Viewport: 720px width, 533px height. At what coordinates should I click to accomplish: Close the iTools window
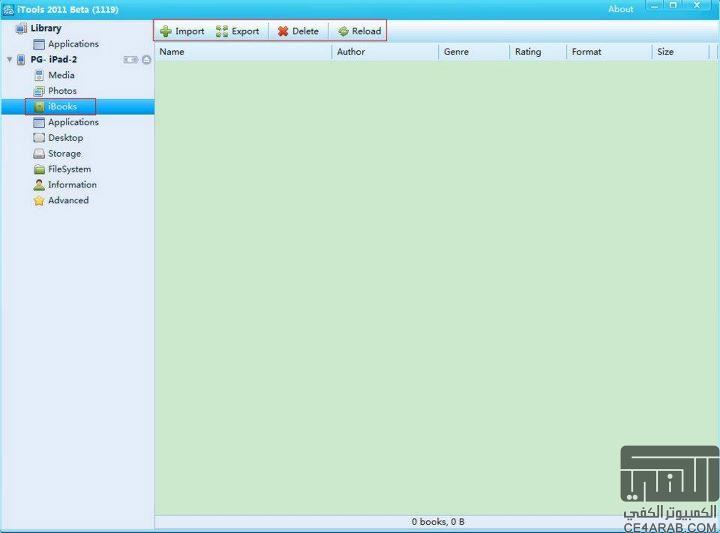point(697,6)
